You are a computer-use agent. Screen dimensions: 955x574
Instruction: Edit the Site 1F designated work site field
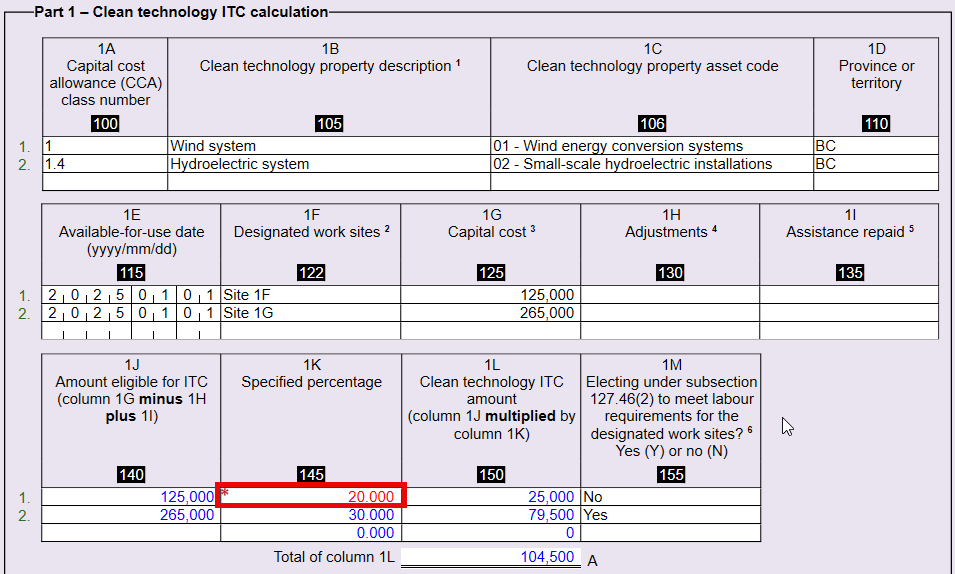point(311,295)
